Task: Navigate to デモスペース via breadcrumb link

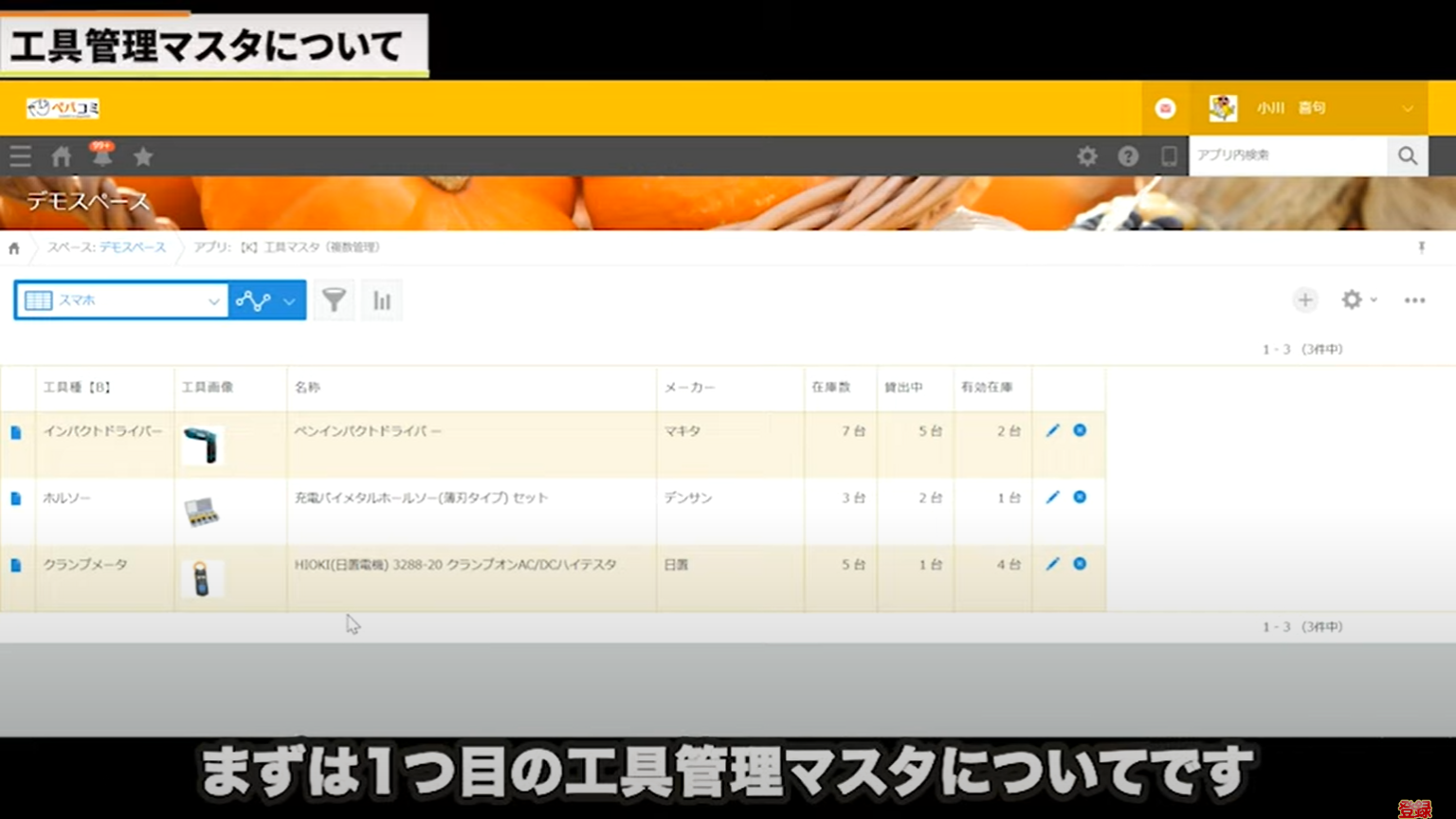Action: [133, 247]
